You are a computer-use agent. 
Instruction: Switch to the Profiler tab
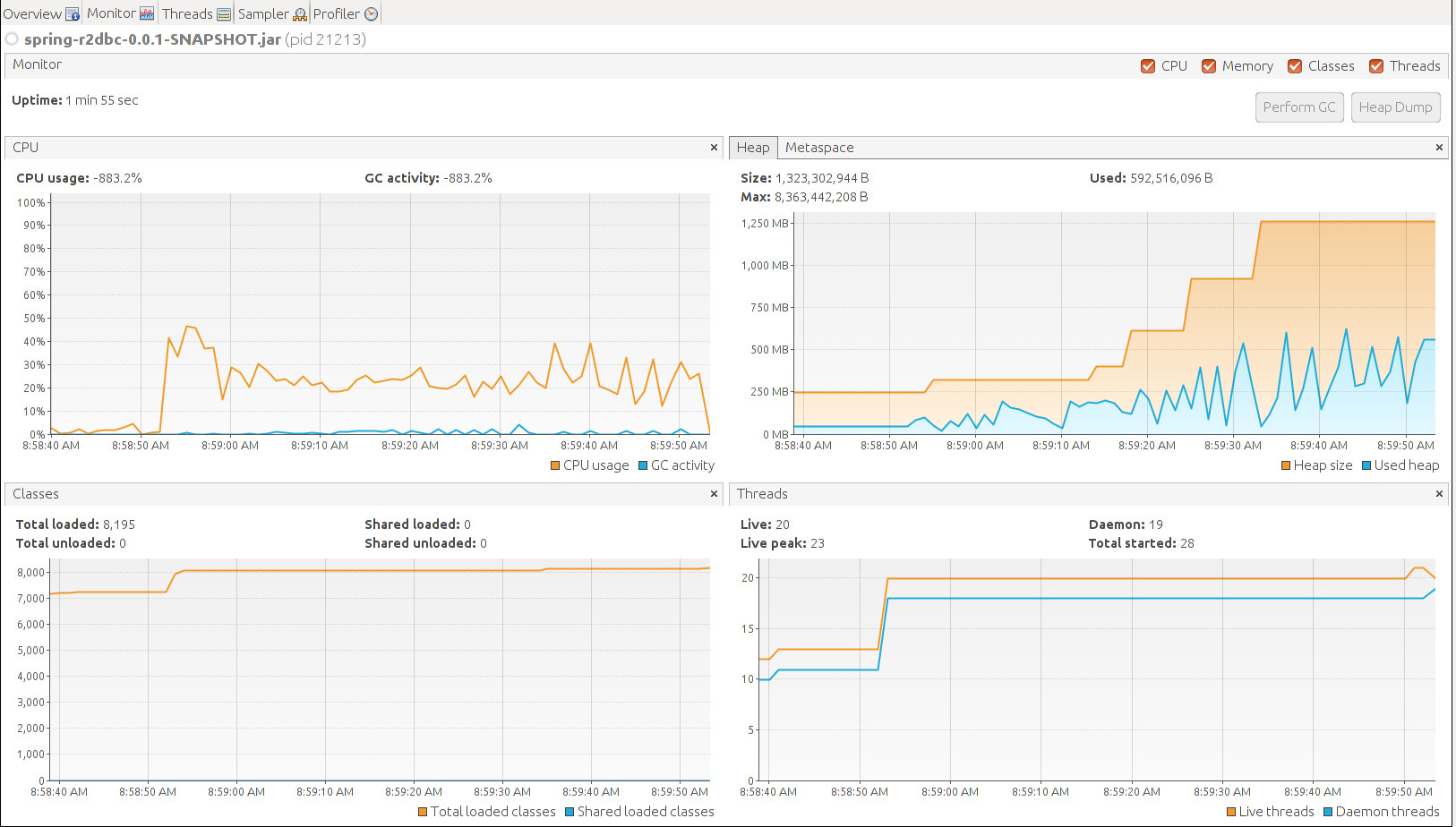(x=346, y=13)
